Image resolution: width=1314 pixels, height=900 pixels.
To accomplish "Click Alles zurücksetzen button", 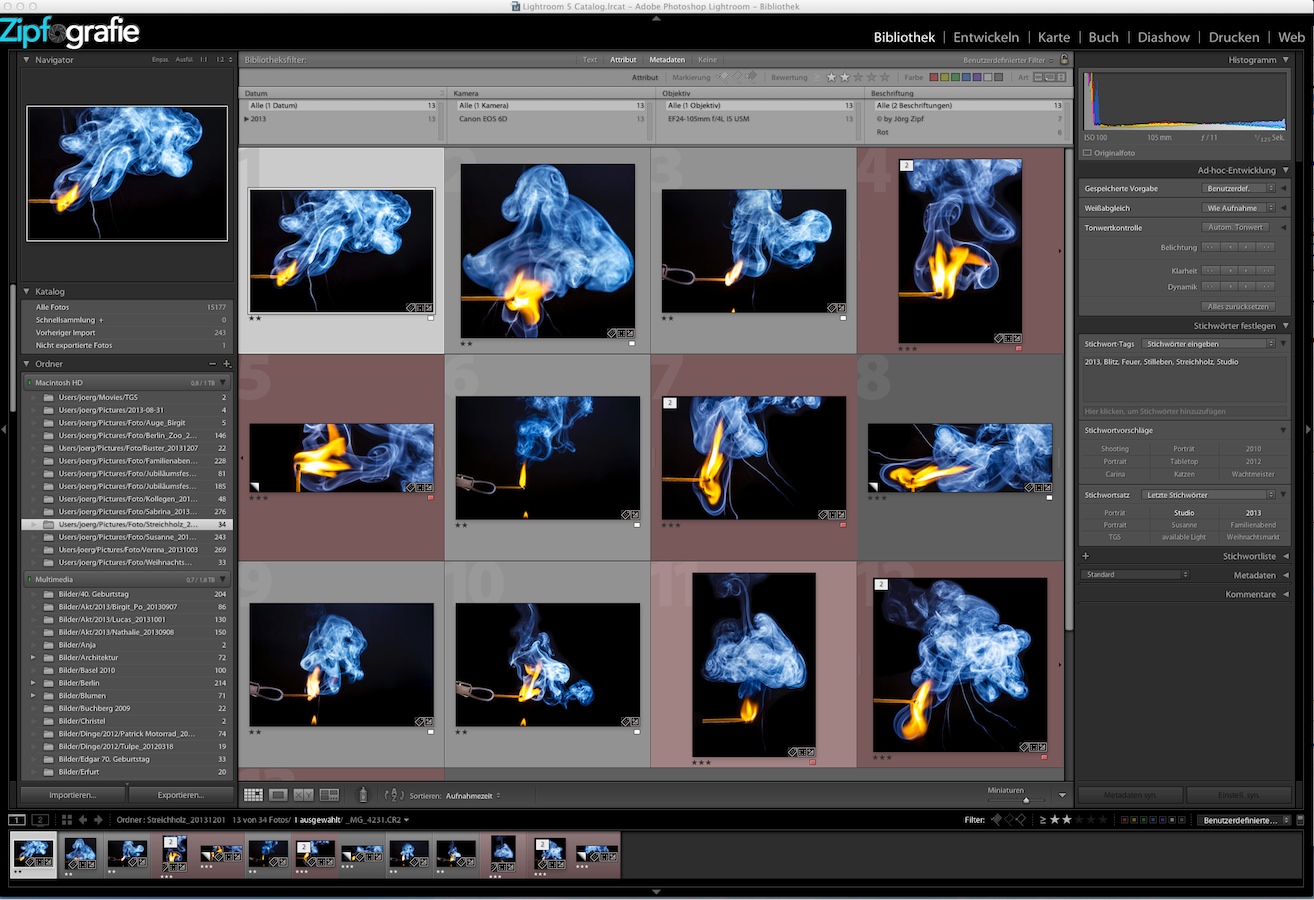I will (x=1238, y=307).
